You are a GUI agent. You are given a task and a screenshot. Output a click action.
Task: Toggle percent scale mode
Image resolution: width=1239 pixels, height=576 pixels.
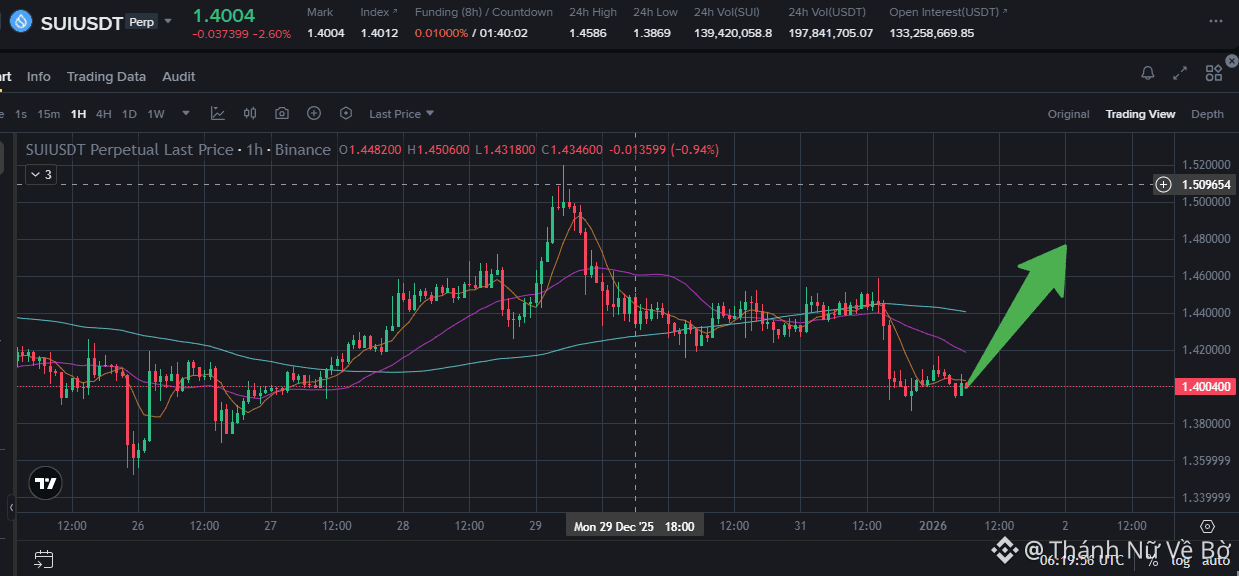click(1153, 560)
